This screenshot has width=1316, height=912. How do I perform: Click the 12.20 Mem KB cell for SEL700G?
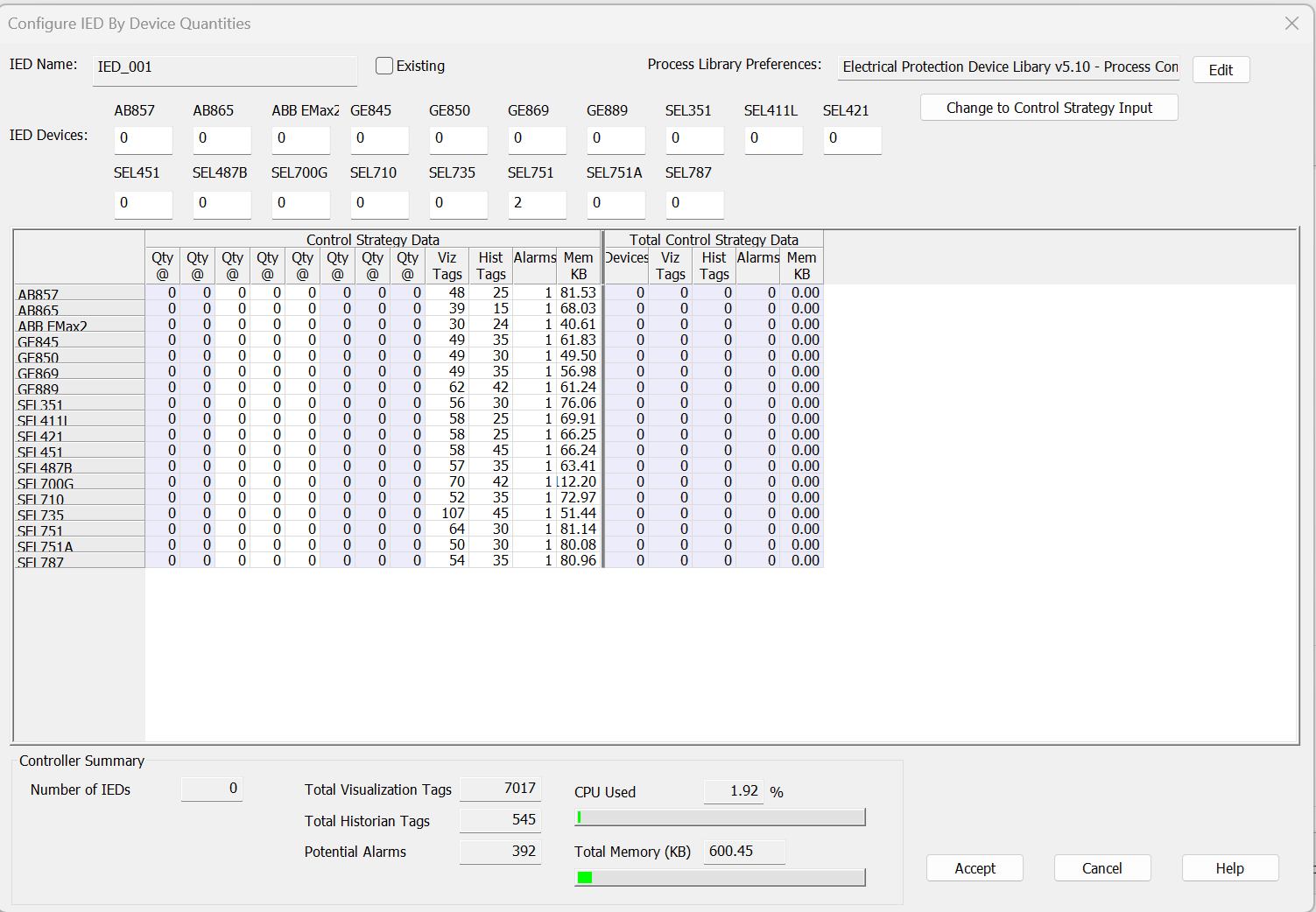coord(579,482)
